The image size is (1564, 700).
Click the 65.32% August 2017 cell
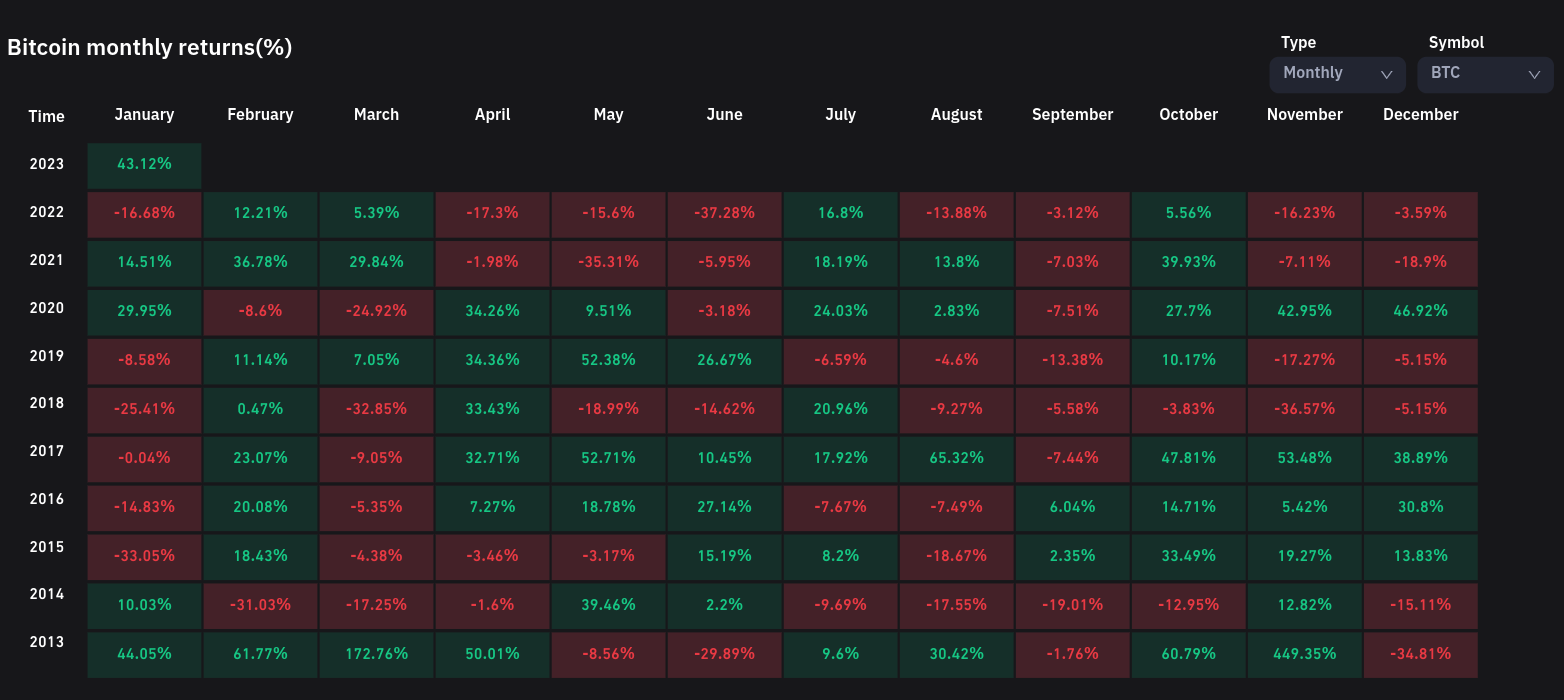[x=956, y=459]
